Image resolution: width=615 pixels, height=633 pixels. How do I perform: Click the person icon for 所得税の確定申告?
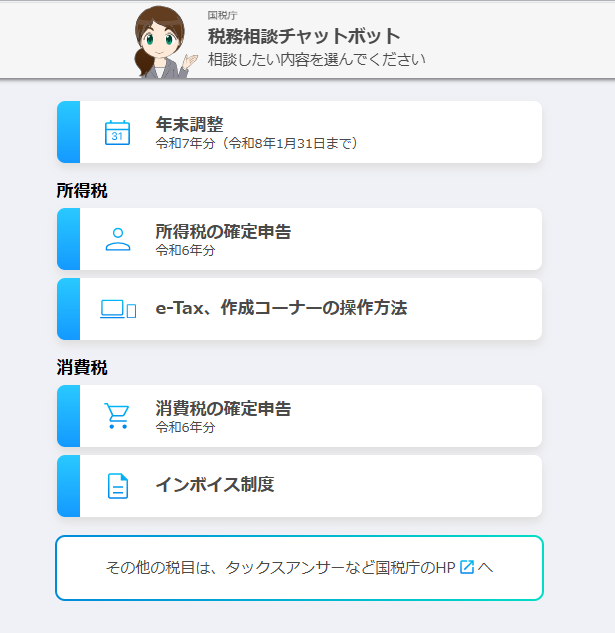(118, 239)
